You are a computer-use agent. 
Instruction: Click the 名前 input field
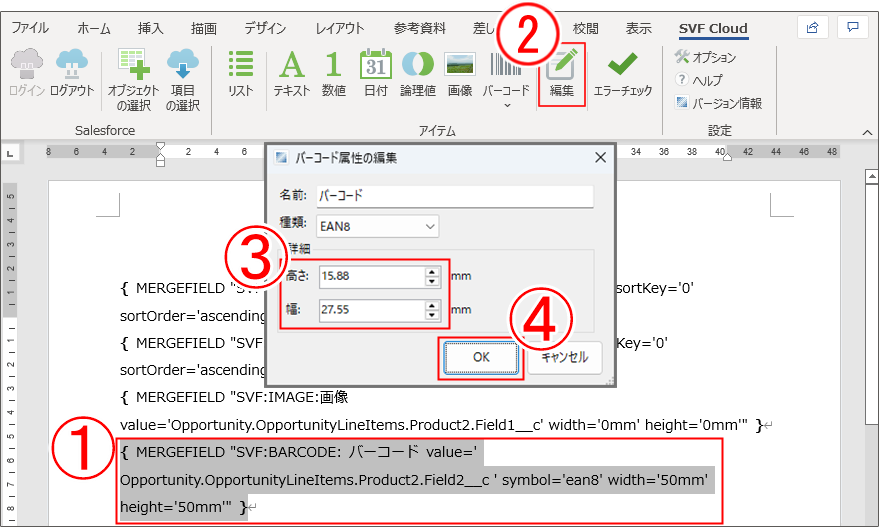coord(455,196)
